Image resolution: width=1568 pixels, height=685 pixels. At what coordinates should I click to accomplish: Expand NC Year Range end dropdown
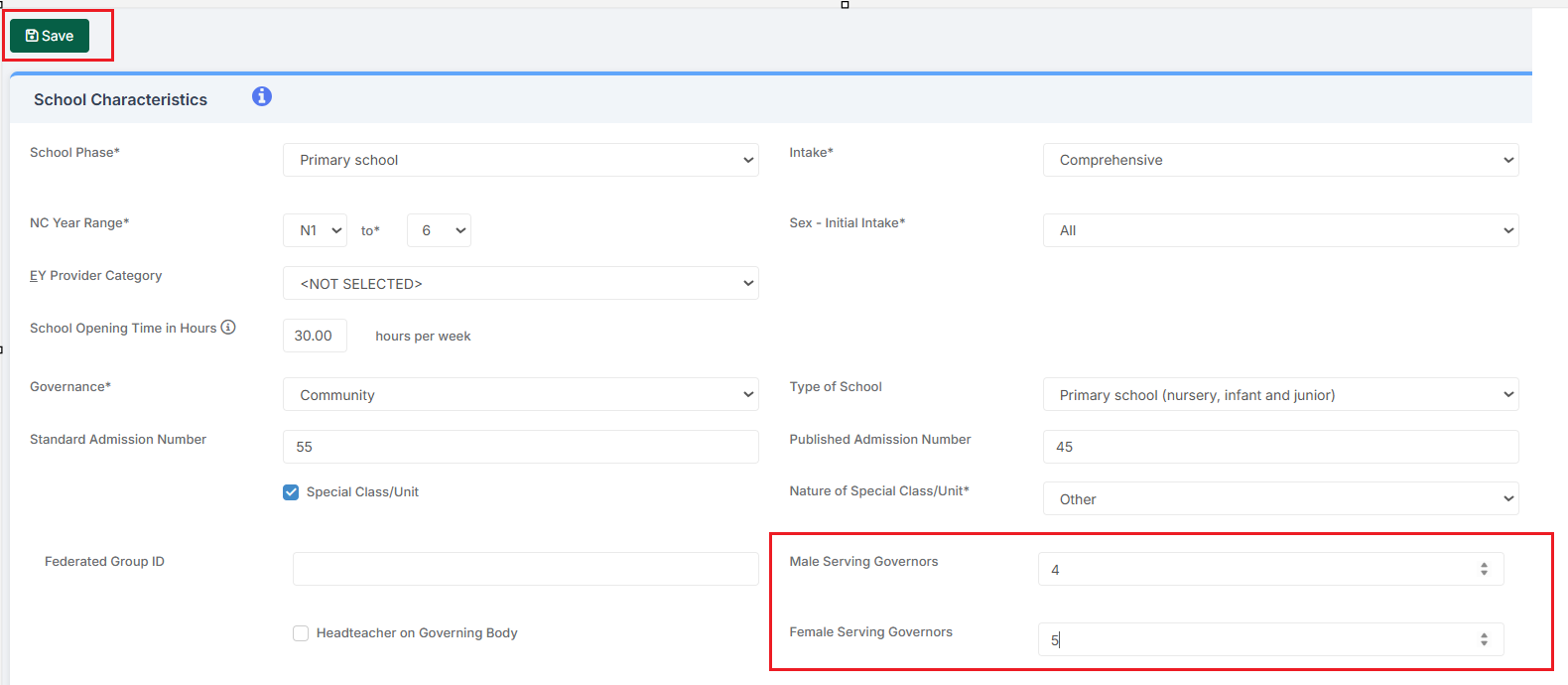pos(439,230)
